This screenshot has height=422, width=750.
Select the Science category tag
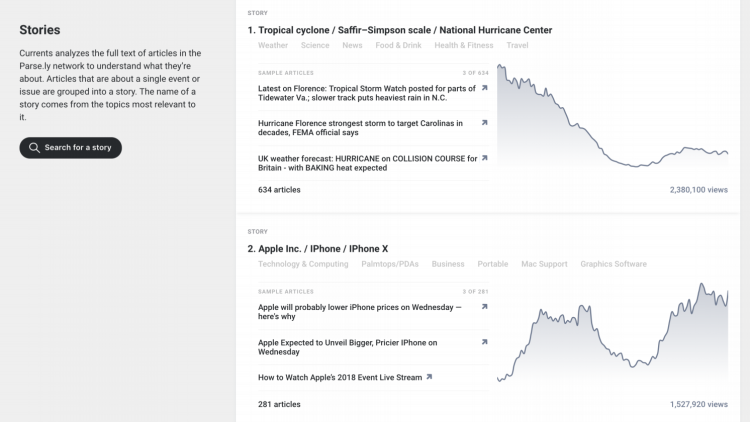pyautogui.click(x=315, y=45)
